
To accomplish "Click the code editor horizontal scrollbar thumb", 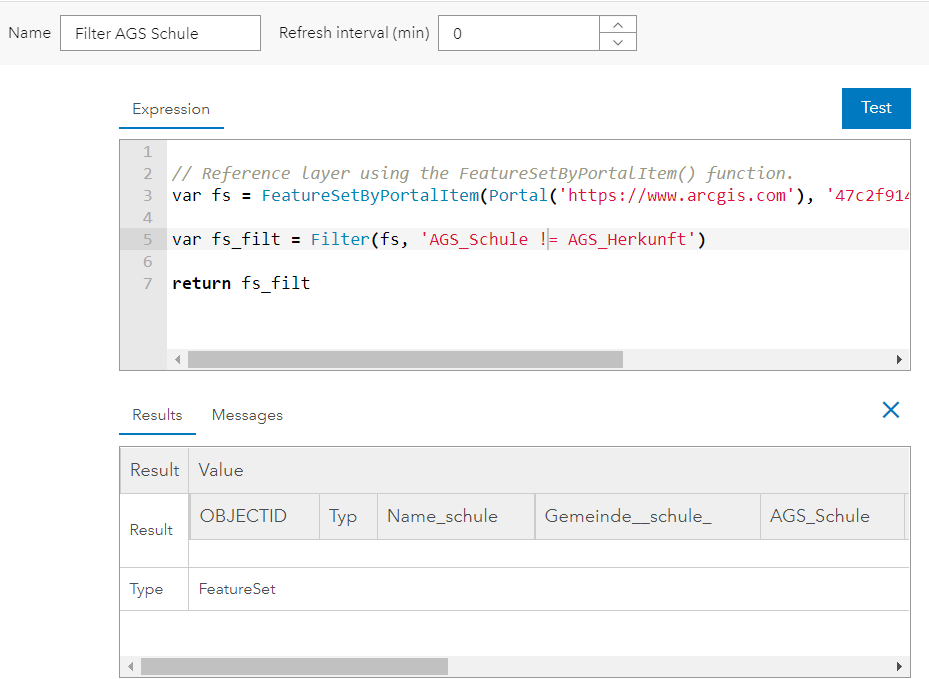I will pyautogui.click(x=405, y=360).
